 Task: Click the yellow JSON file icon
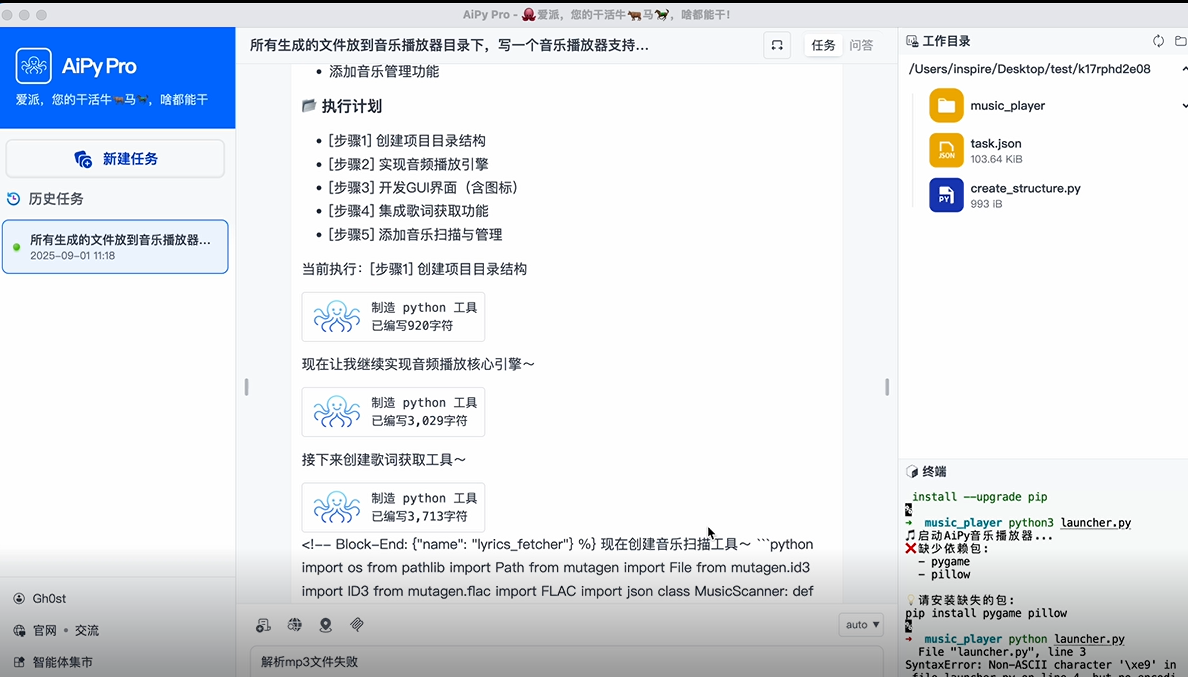point(946,150)
